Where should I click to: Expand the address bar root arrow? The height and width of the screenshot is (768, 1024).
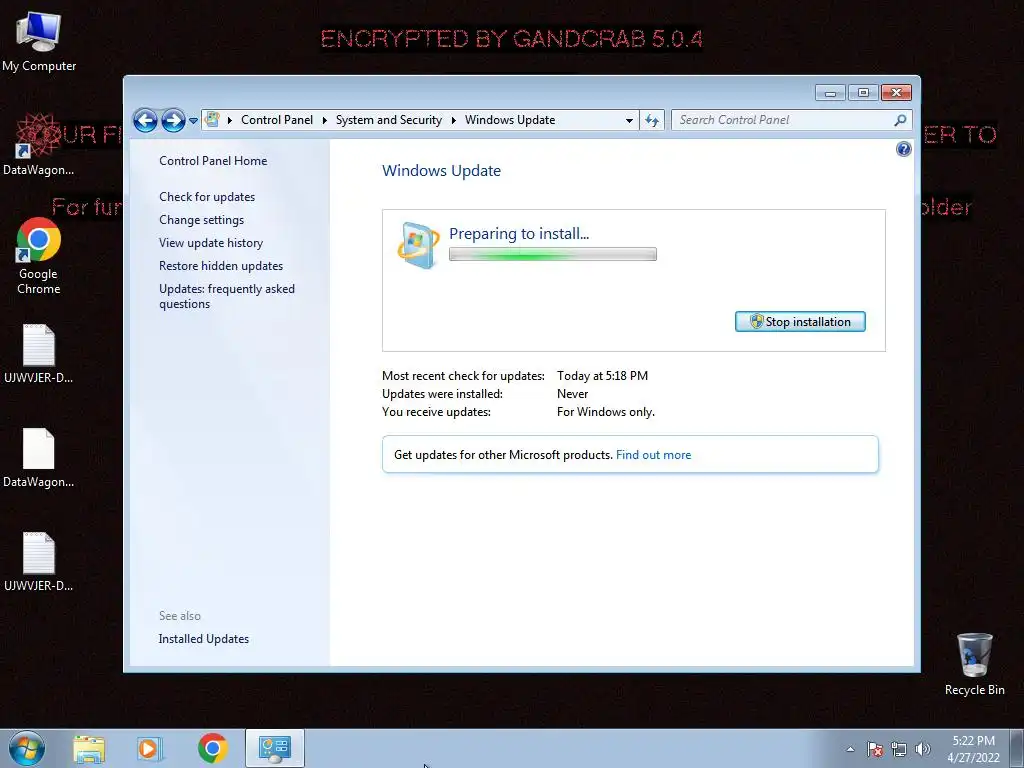click(x=230, y=120)
